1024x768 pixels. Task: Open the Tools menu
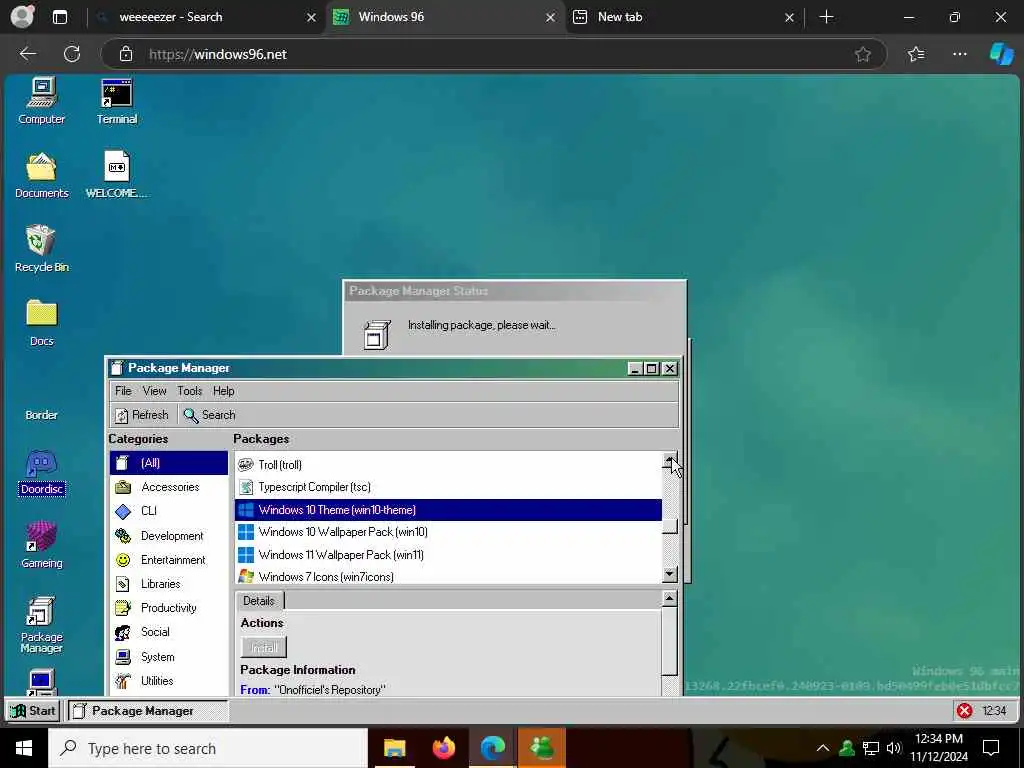click(189, 391)
